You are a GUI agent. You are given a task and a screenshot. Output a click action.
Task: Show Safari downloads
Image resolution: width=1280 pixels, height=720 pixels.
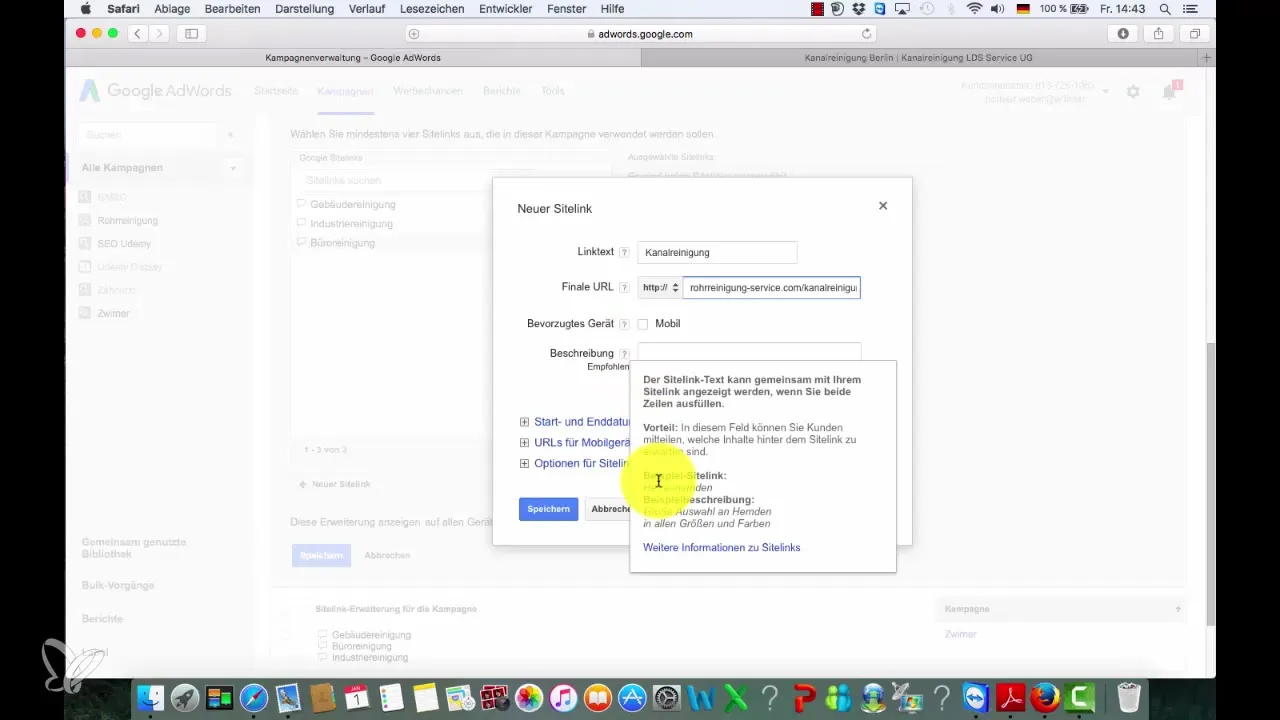(x=1123, y=34)
